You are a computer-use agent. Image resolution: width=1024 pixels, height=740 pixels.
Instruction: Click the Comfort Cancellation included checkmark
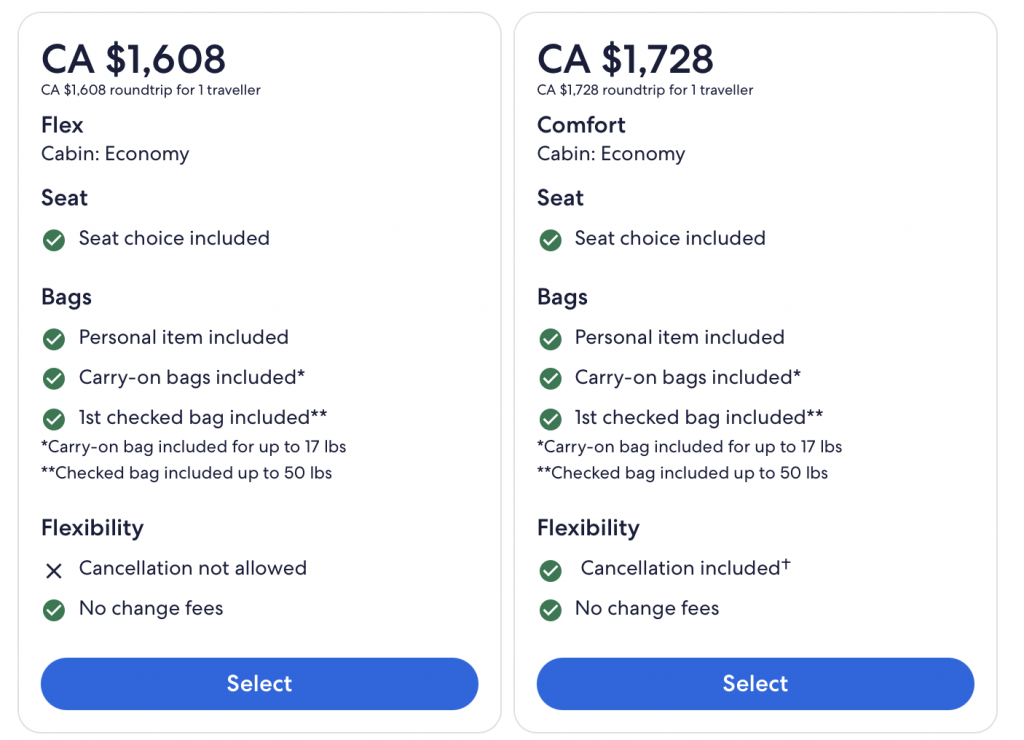pyautogui.click(x=550, y=570)
